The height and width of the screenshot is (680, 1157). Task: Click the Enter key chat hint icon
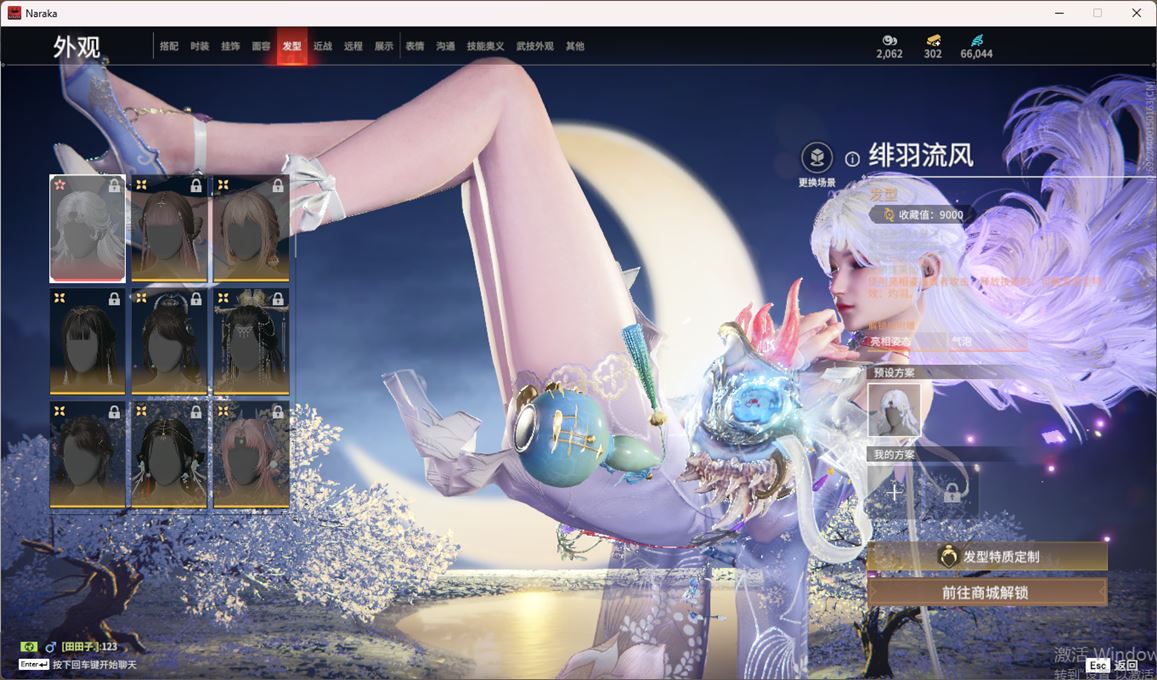click(x=34, y=665)
